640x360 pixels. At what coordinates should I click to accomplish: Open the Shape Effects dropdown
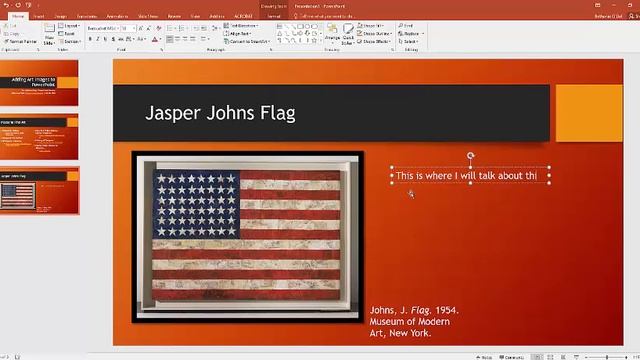374,41
